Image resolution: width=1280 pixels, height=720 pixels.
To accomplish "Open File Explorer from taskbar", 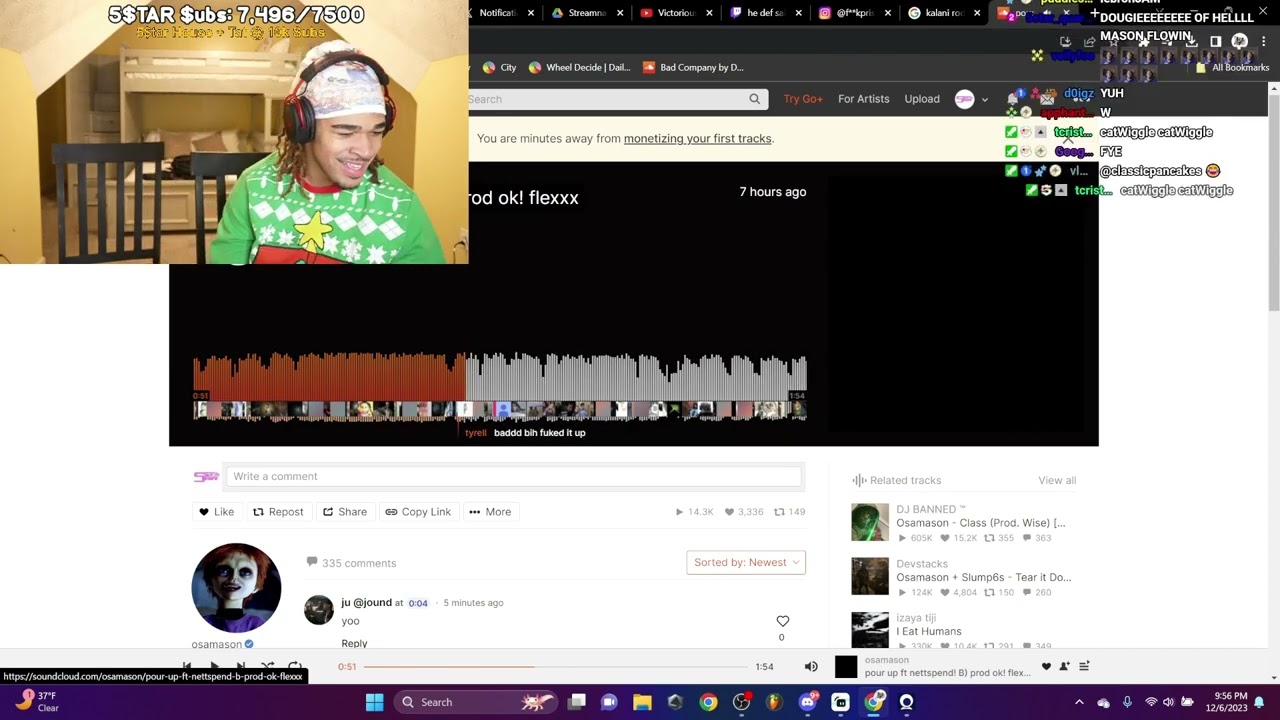I will [x=642, y=702].
